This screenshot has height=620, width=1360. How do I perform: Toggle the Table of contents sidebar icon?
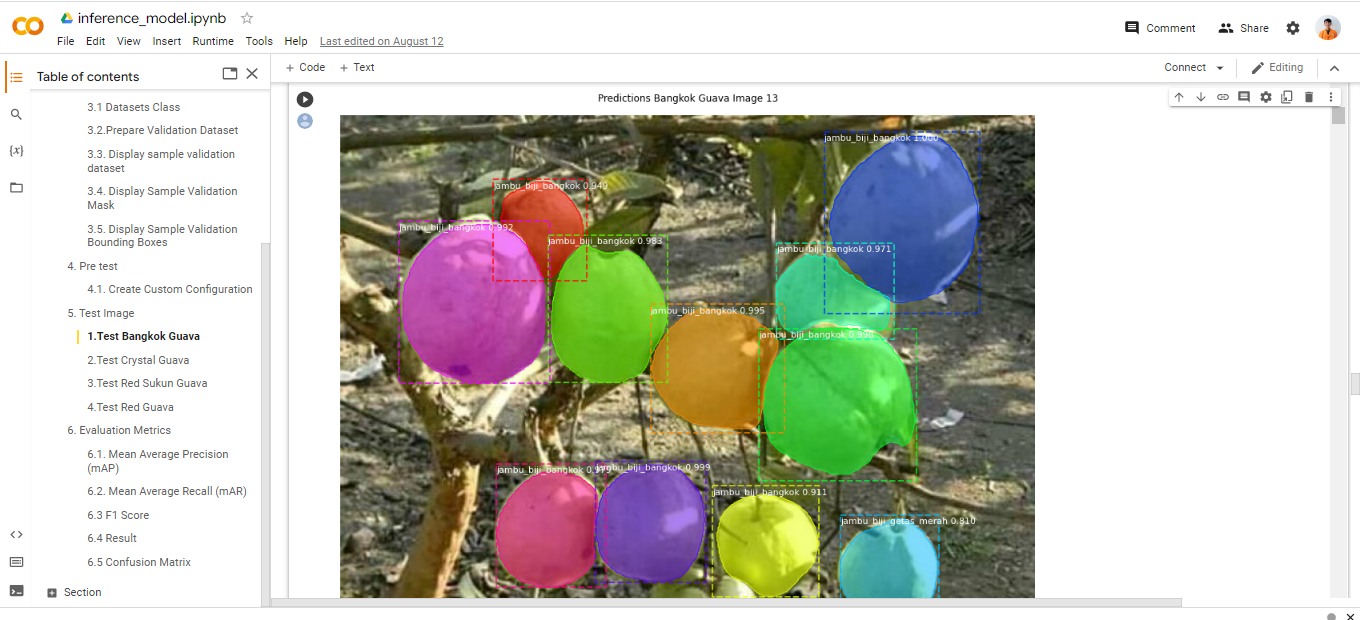pyautogui.click(x=16, y=77)
